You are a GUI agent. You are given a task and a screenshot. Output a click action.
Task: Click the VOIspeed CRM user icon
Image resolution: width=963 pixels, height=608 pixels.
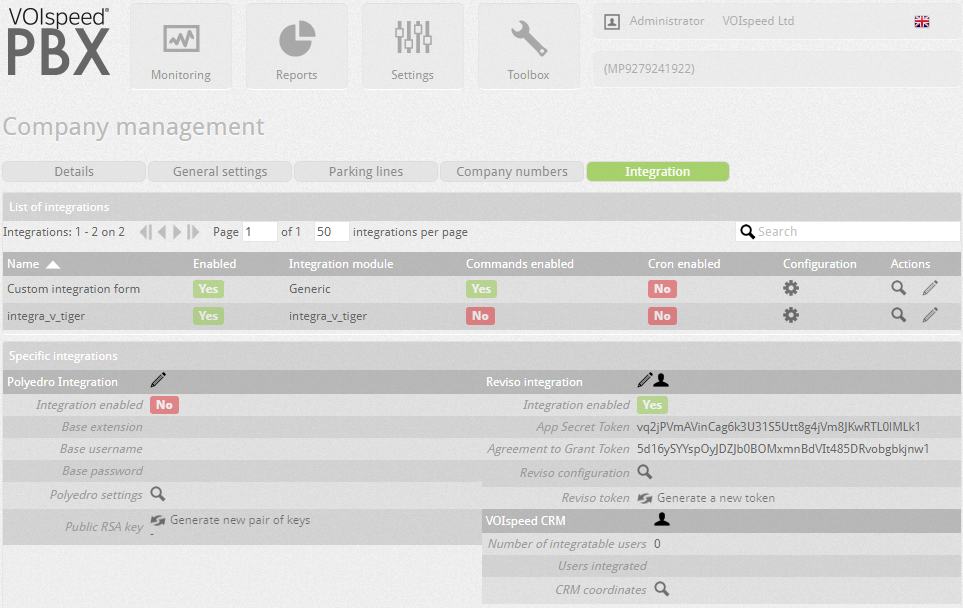[661, 520]
